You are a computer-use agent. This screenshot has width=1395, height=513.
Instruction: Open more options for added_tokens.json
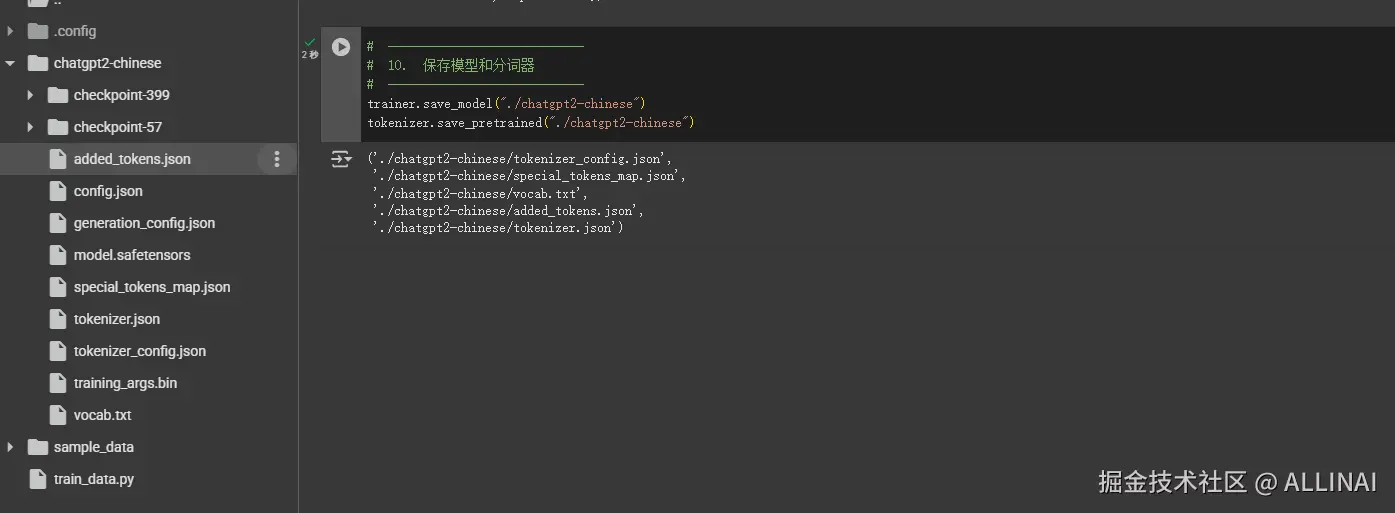pyautogui.click(x=277, y=159)
